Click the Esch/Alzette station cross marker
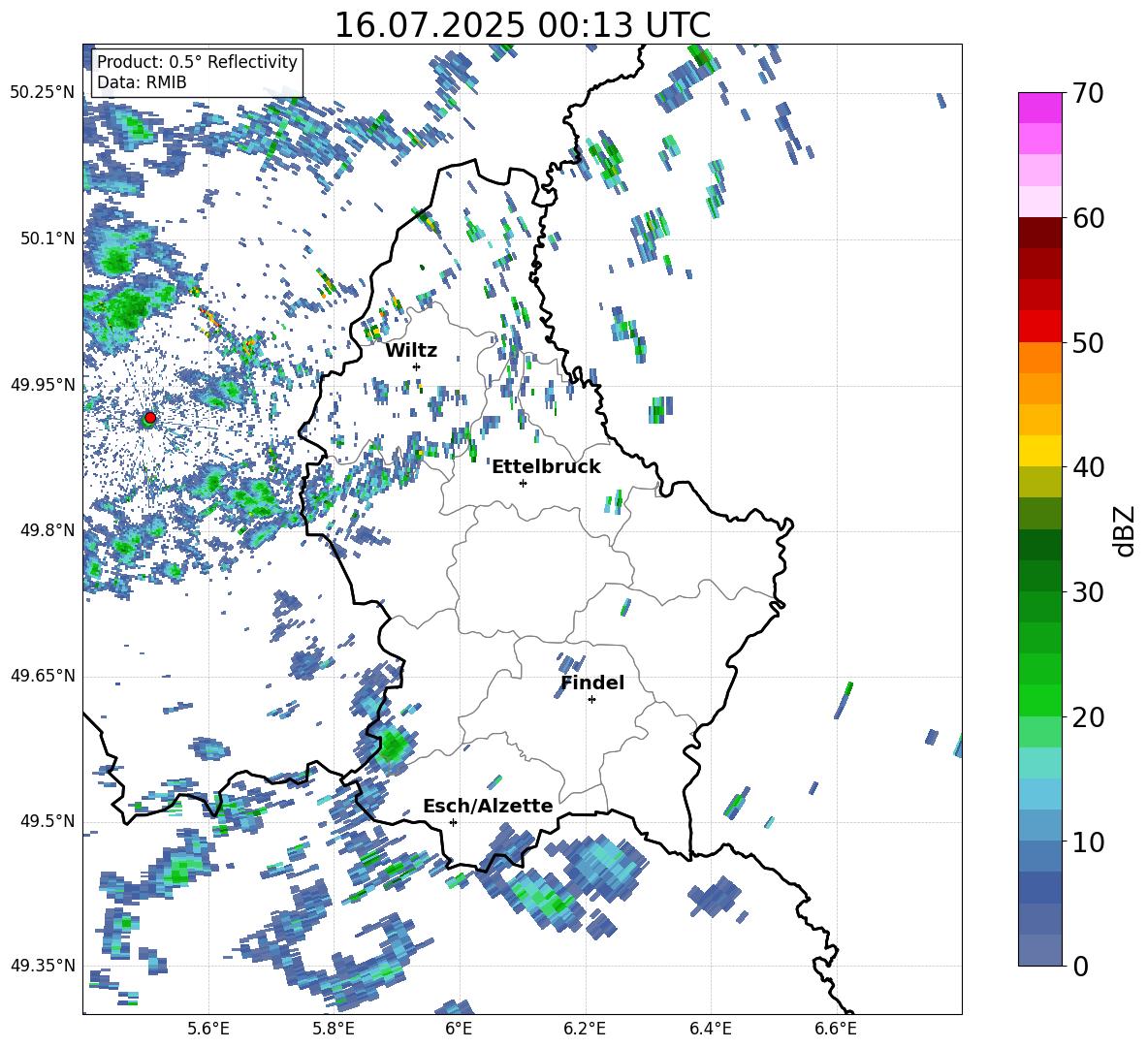1148x1048 pixels. click(x=453, y=822)
